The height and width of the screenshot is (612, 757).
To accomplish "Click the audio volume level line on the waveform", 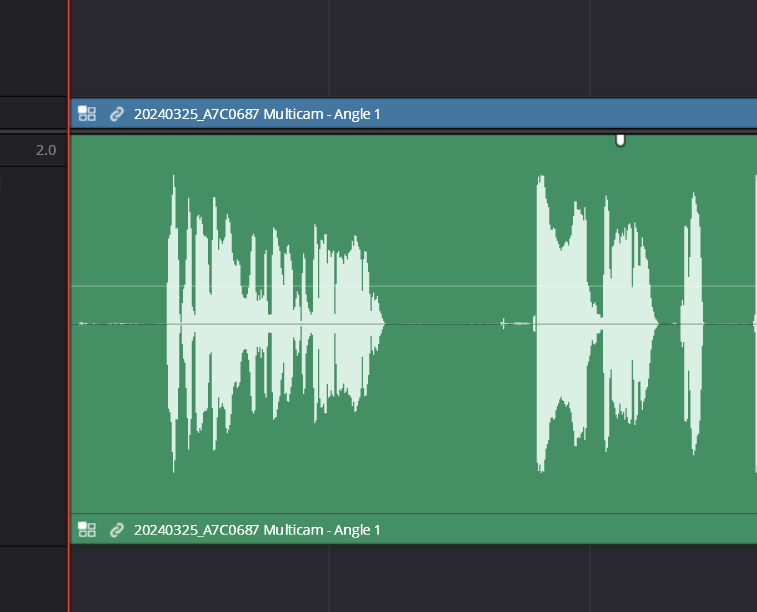I will tap(414, 286).
